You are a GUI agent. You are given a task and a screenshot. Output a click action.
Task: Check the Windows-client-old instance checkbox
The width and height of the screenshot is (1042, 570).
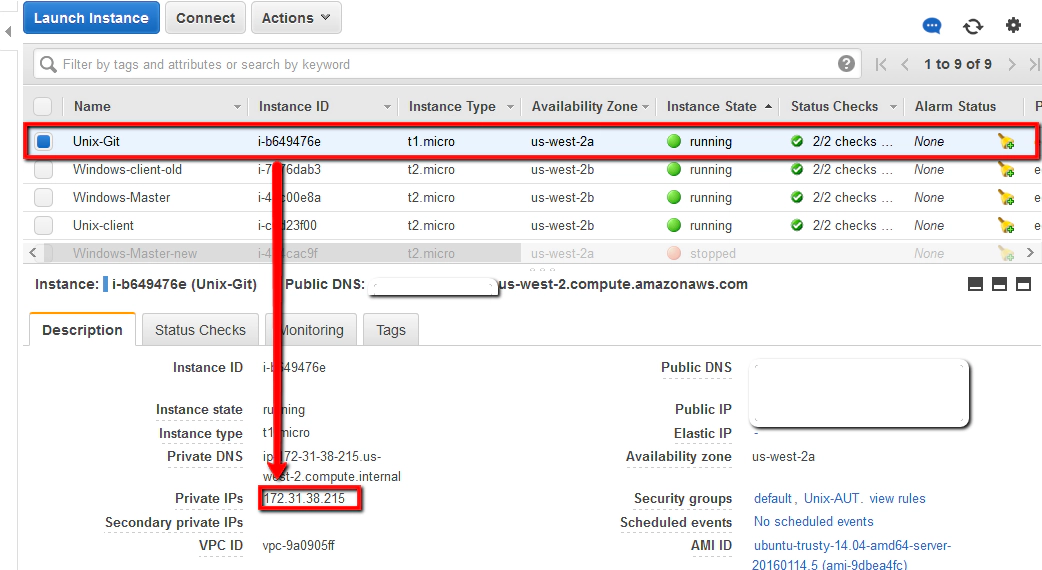point(44,169)
